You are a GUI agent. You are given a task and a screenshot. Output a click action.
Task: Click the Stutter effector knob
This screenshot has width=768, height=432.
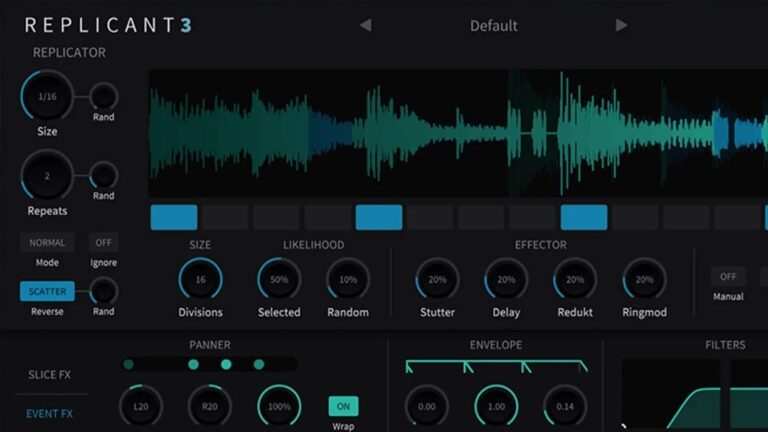point(437,279)
